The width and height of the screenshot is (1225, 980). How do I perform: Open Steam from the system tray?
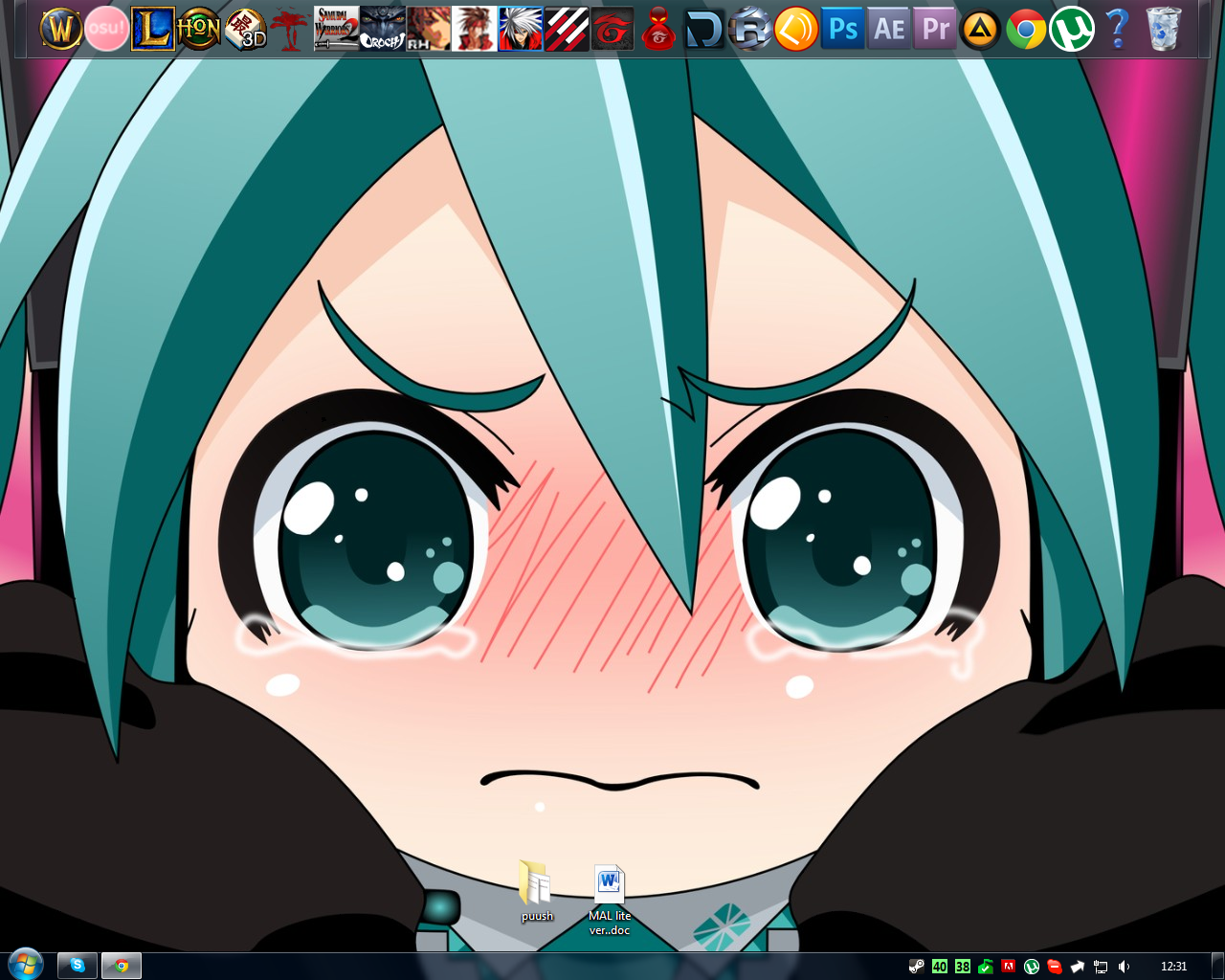[x=916, y=966]
